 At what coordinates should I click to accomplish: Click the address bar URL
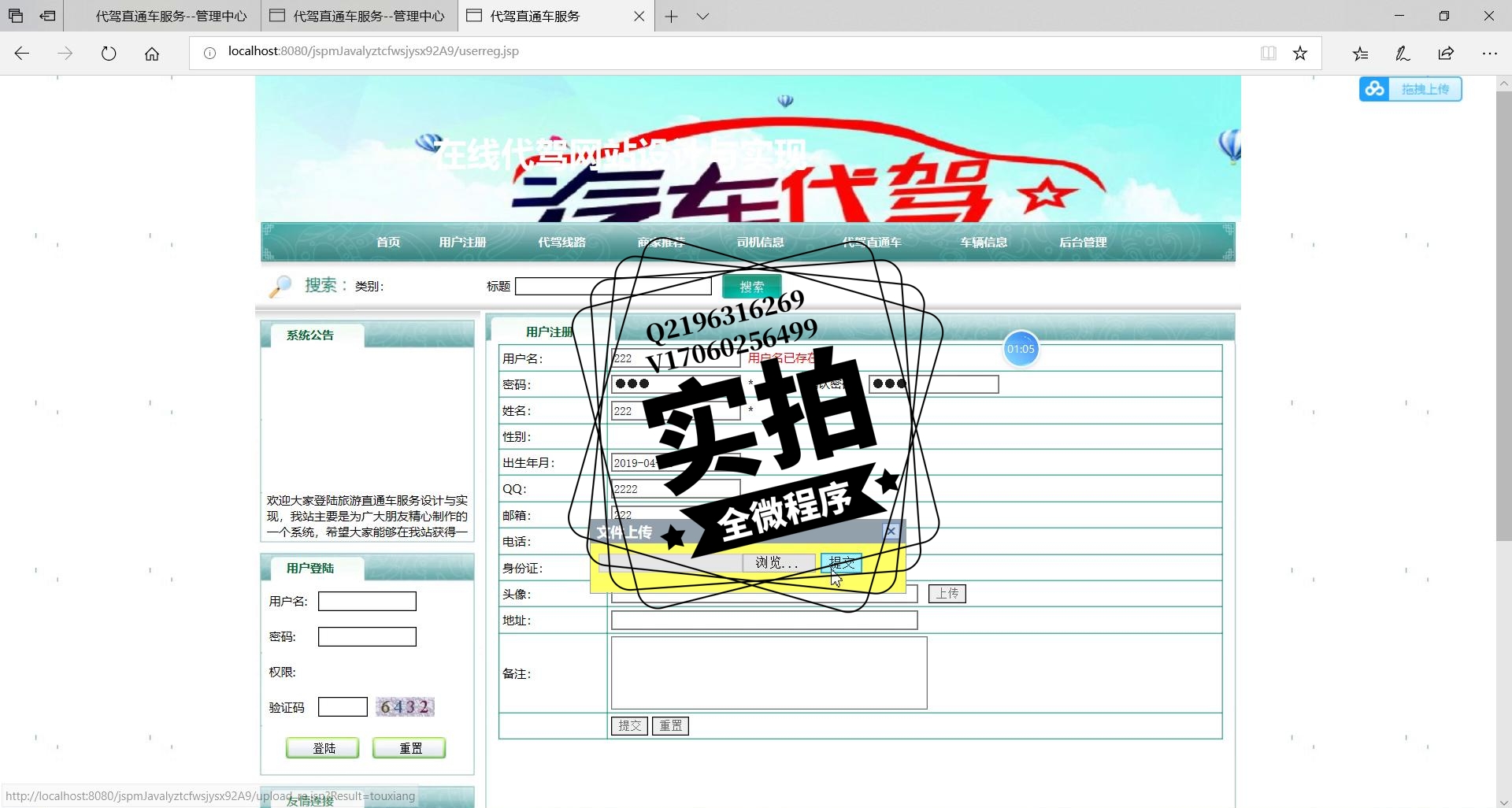coord(373,51)
